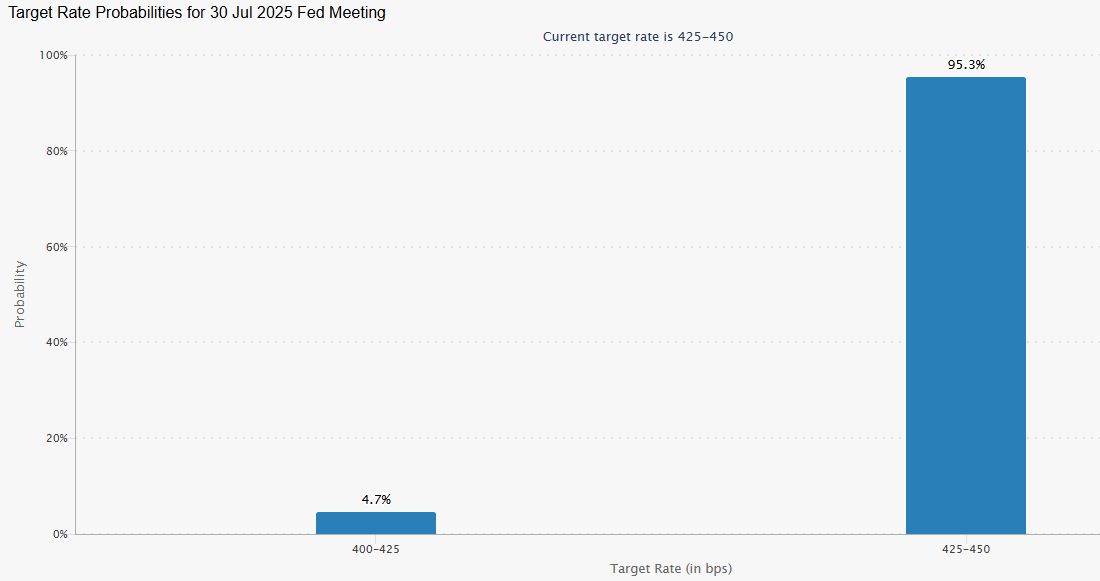Click the 400-425 probability bar
1100x581 pixels.
tap(376, 523)
